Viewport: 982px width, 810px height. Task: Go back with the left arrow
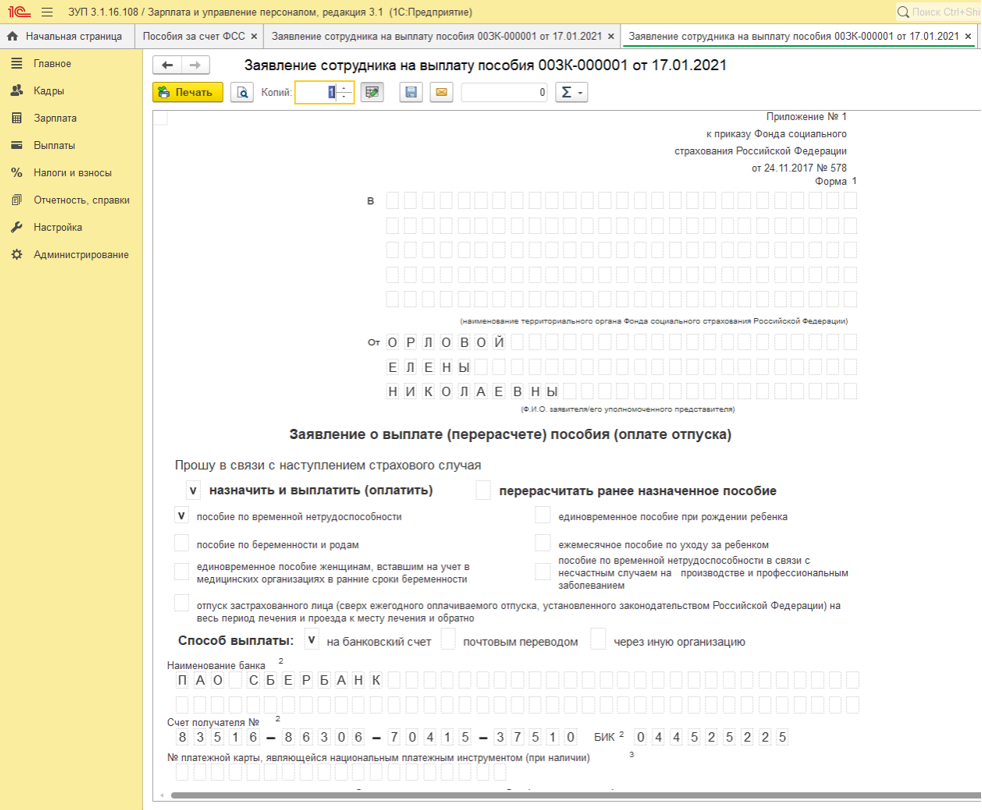click(x=167, y=65)
